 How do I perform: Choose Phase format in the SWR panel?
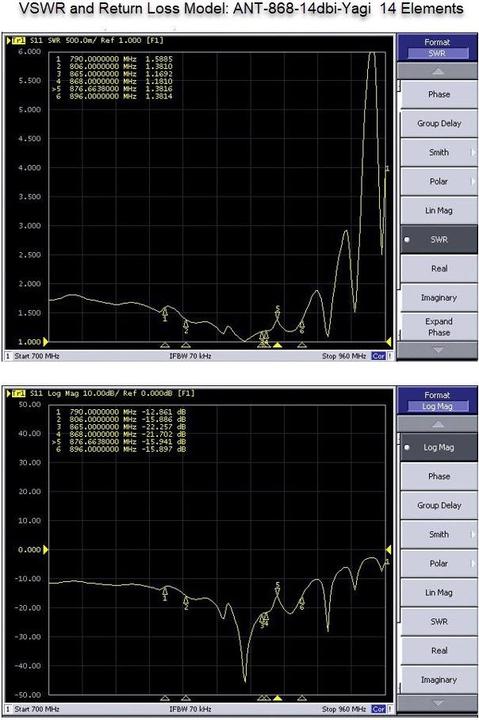(439, 94)
